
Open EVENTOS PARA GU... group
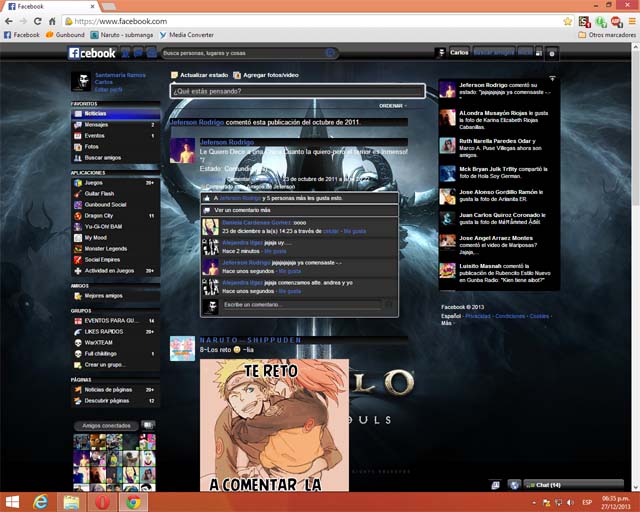point(115,321)
